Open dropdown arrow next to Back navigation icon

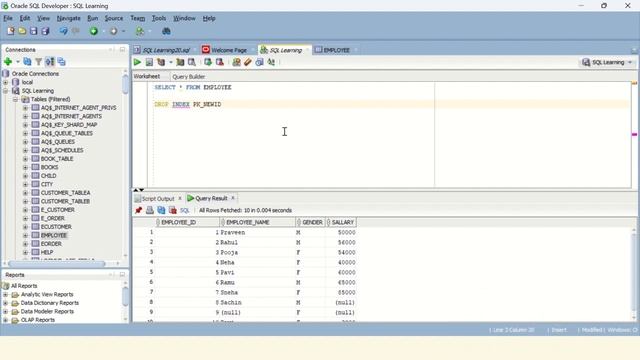tap(103, 31)
